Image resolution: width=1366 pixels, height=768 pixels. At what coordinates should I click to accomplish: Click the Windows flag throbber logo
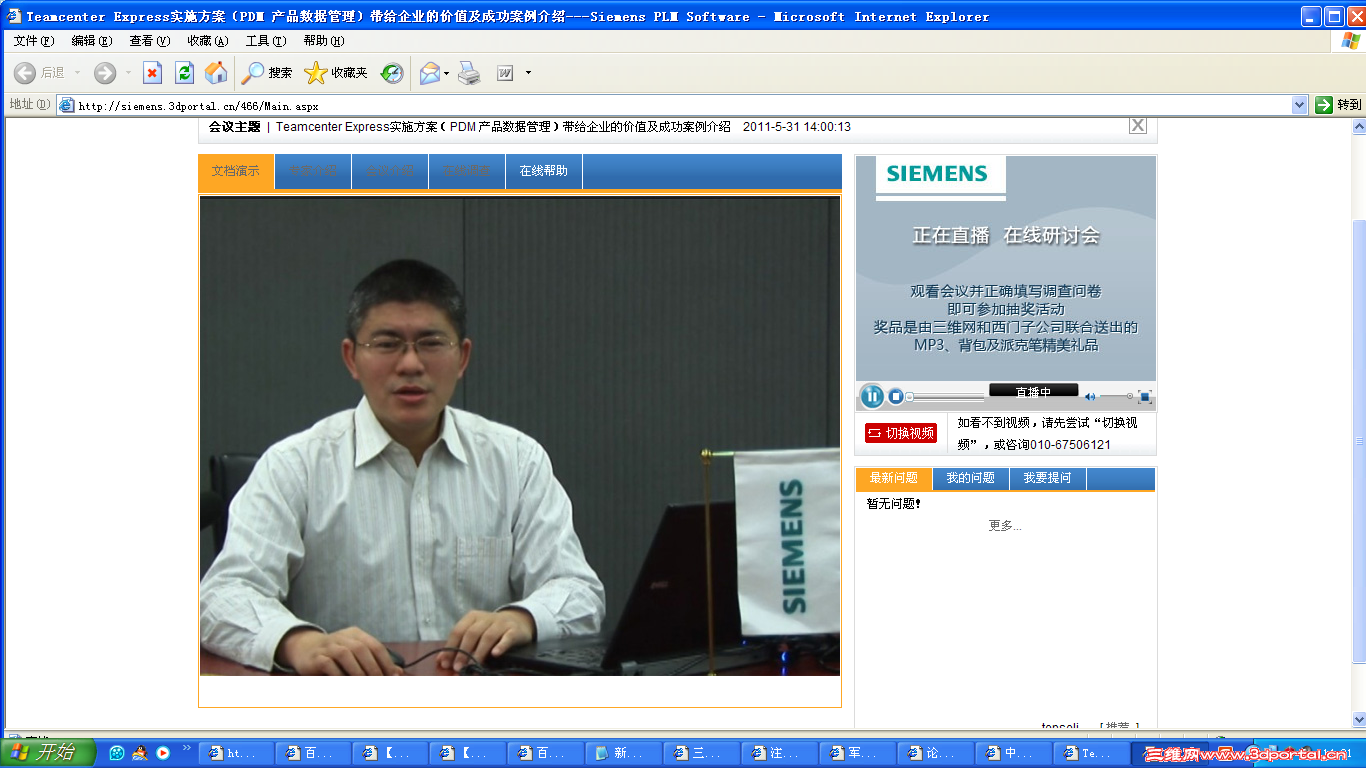pos(1350,41)
